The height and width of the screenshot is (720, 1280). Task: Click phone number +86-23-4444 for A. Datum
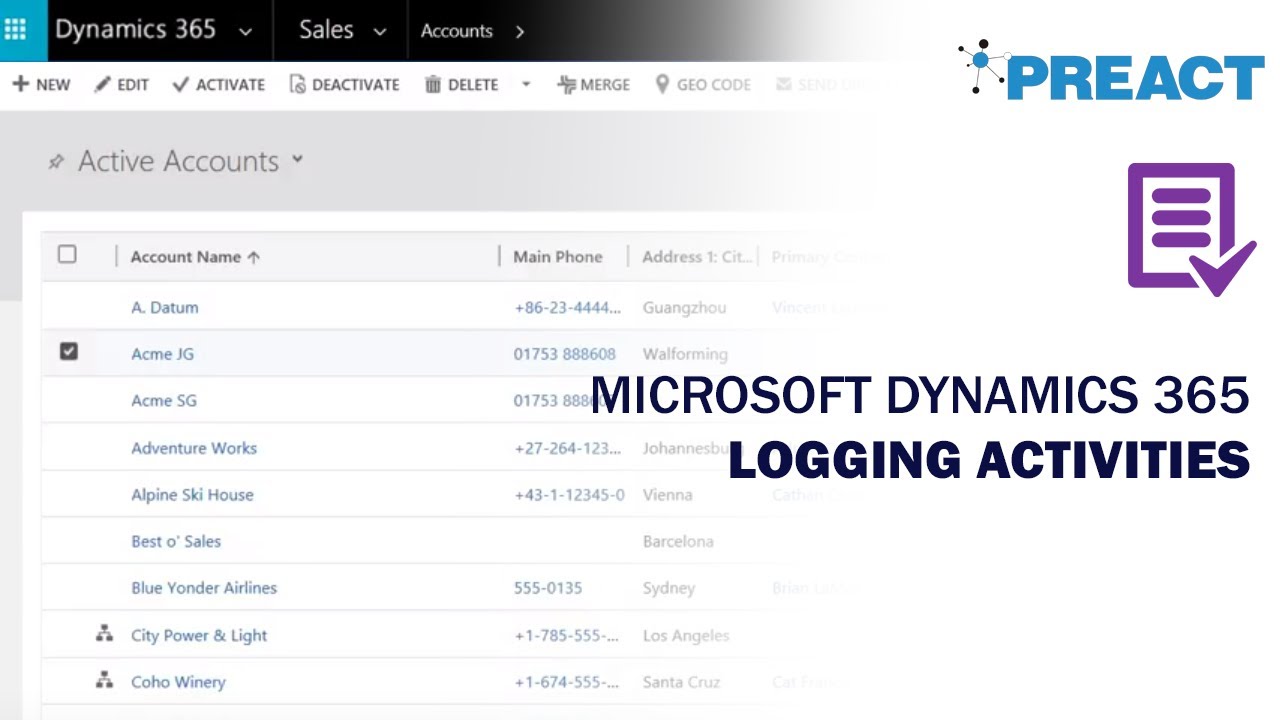pos(568,307)
